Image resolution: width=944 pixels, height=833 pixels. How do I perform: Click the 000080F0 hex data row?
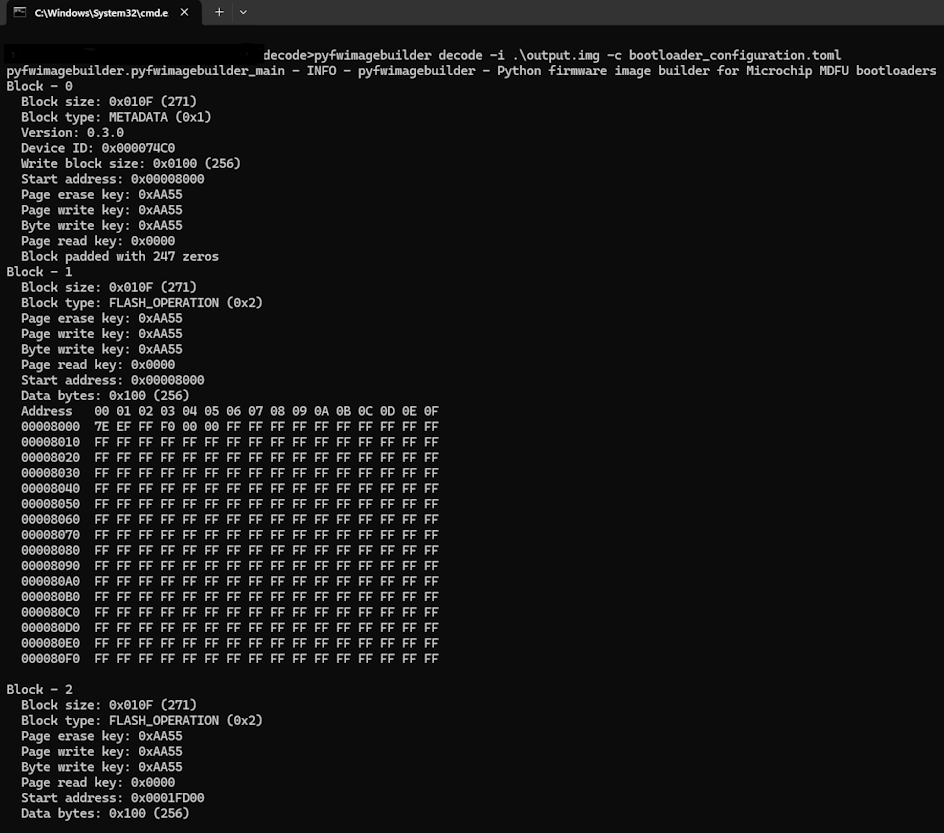click(229, 659)
